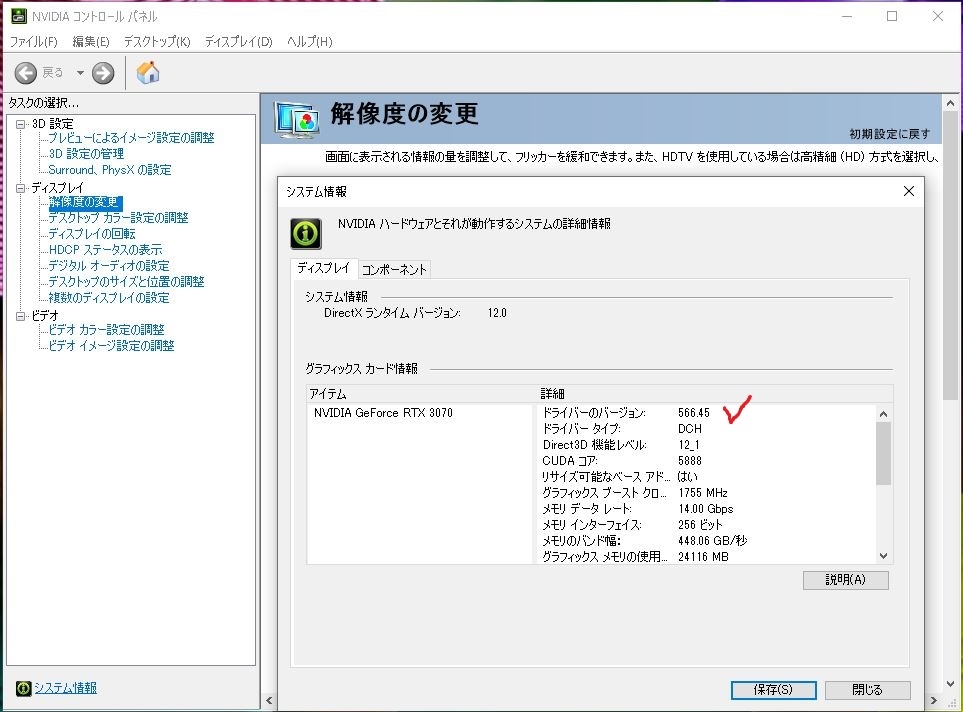Click the システム情報 icon at the bottom left
The height and width of the screenshot is (712, 963).
point(23,688)
